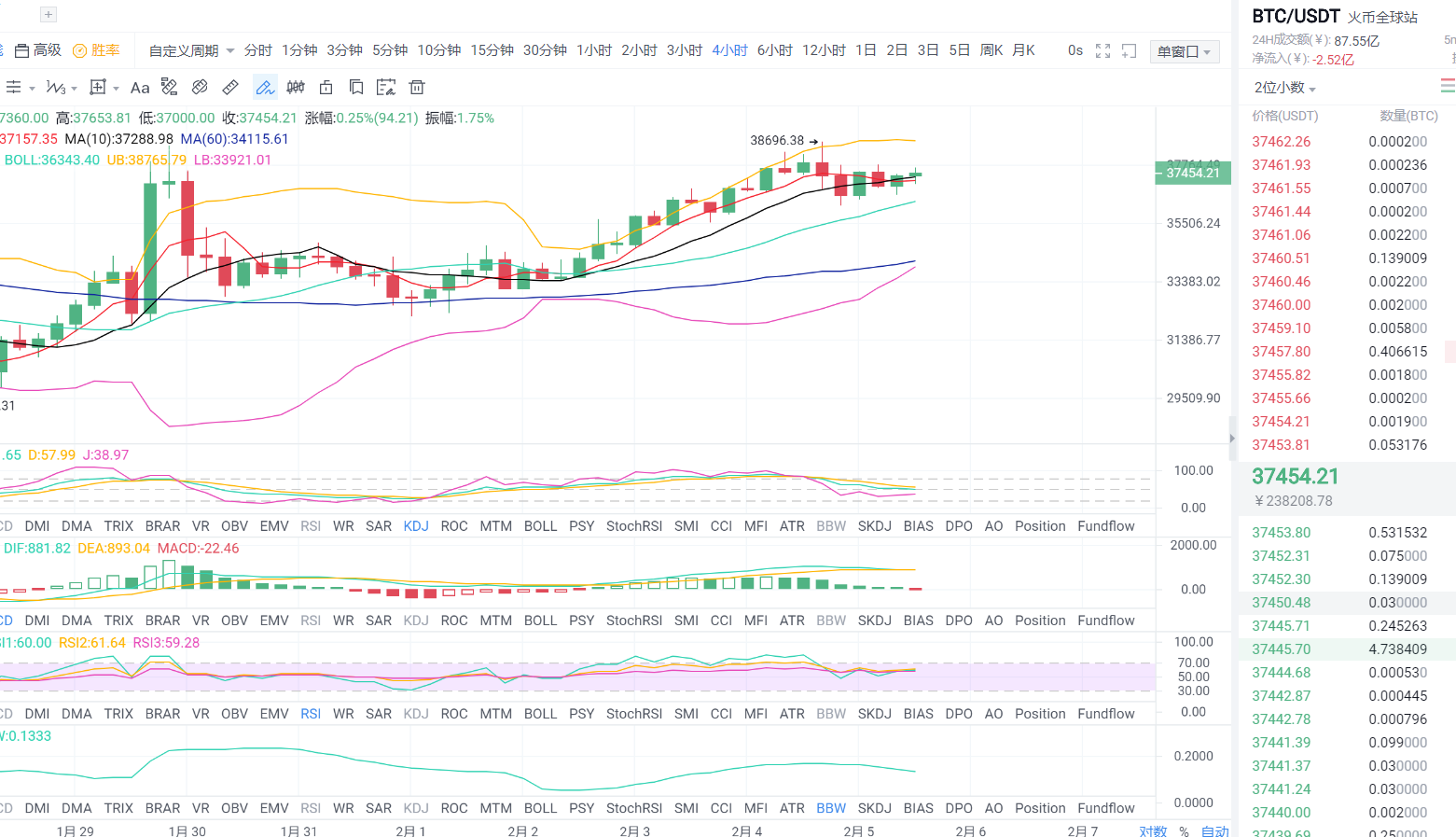This screenshot has height=837, width=1456.
Task: Click the candlestick chart style icon
Action: coord(296,88)
